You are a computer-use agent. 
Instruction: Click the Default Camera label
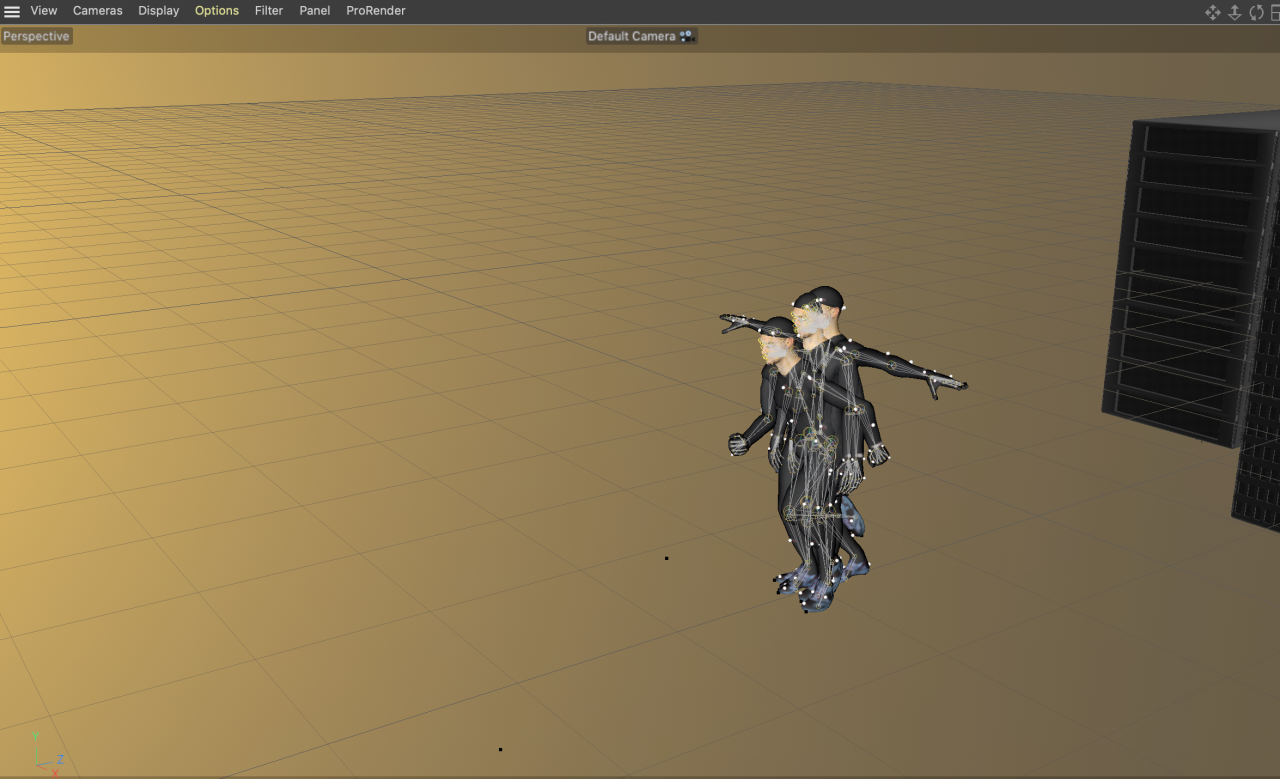click(631, 36)
